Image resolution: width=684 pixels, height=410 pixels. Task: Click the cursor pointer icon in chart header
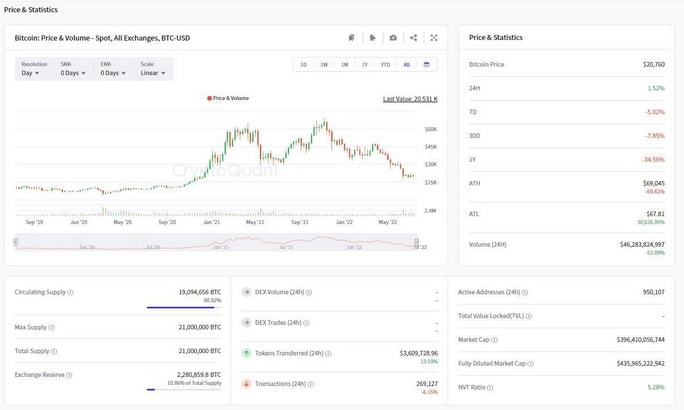click(x=372, y=38)
